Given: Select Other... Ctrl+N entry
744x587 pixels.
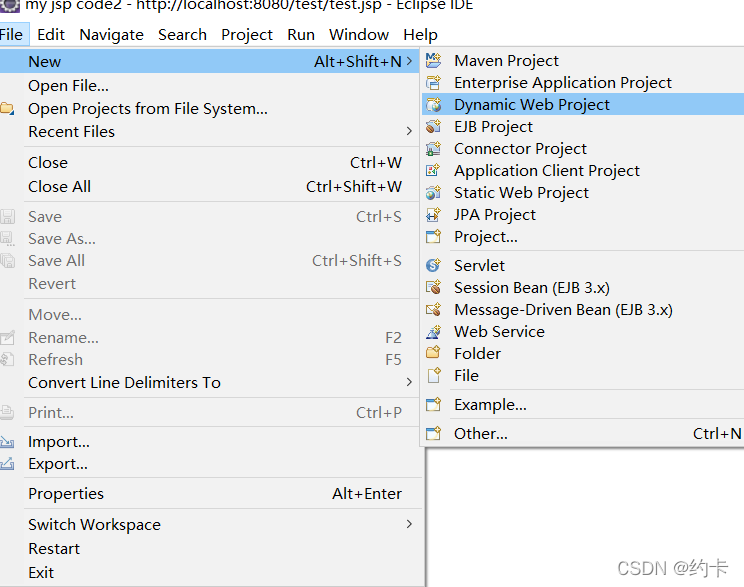Looking at the screenshot, I should [x=583, y=433].
